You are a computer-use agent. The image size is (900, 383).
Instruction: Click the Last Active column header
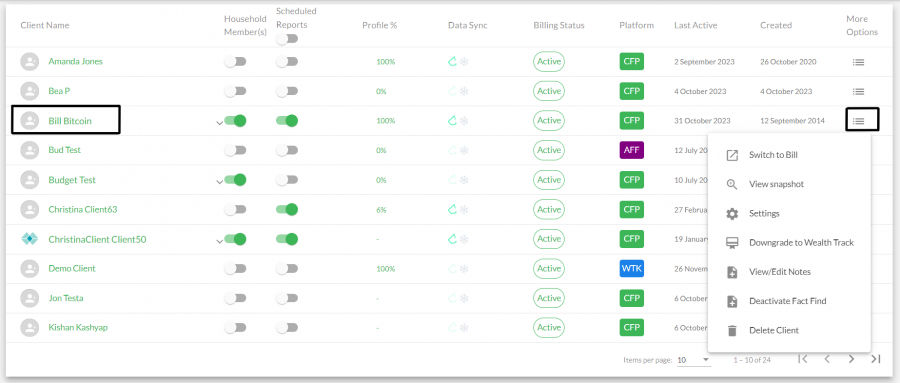[695, 25]
